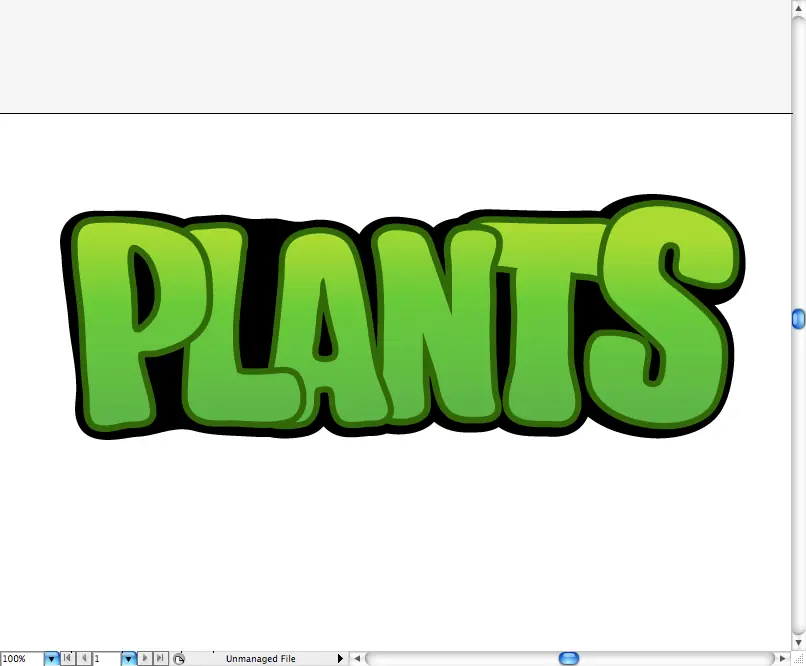Click the vertical scrollbar down arrow

click(798, 642)
